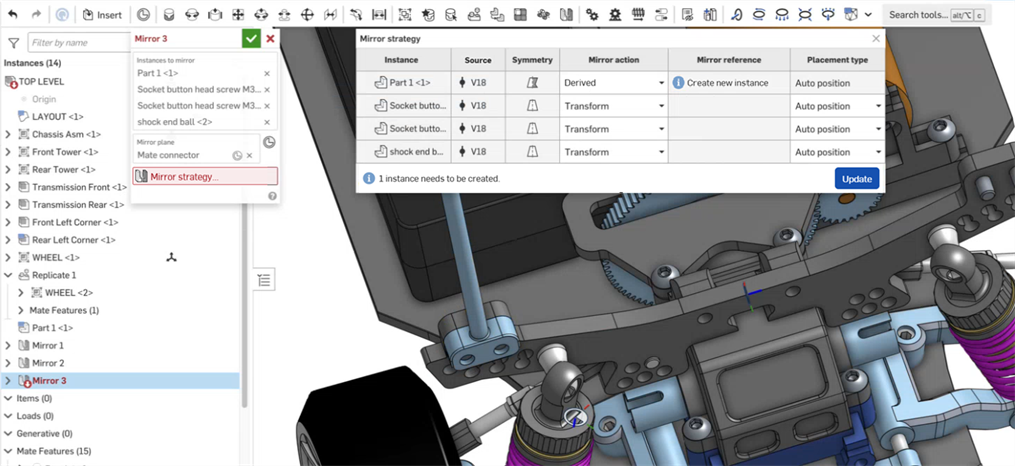Click the help question mark in Mirror dialog
The height and width of the screenshot is (466, 1015).
click(x=272, y=196)
